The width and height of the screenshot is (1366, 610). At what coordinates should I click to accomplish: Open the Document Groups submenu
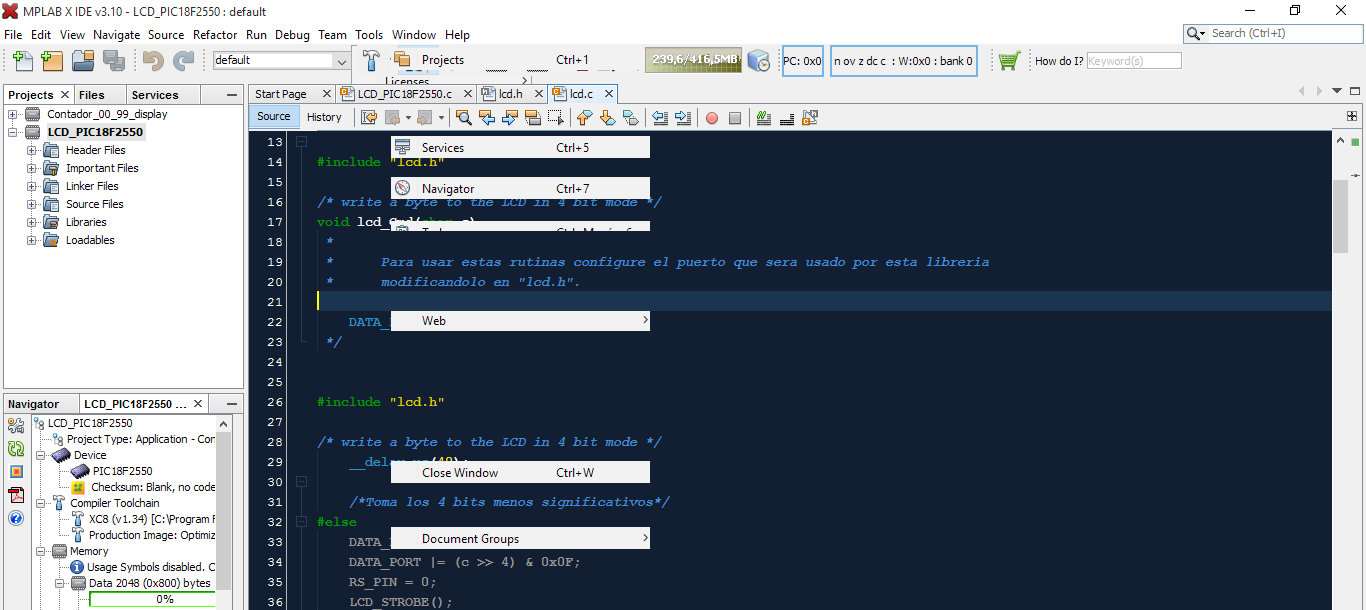520,538
